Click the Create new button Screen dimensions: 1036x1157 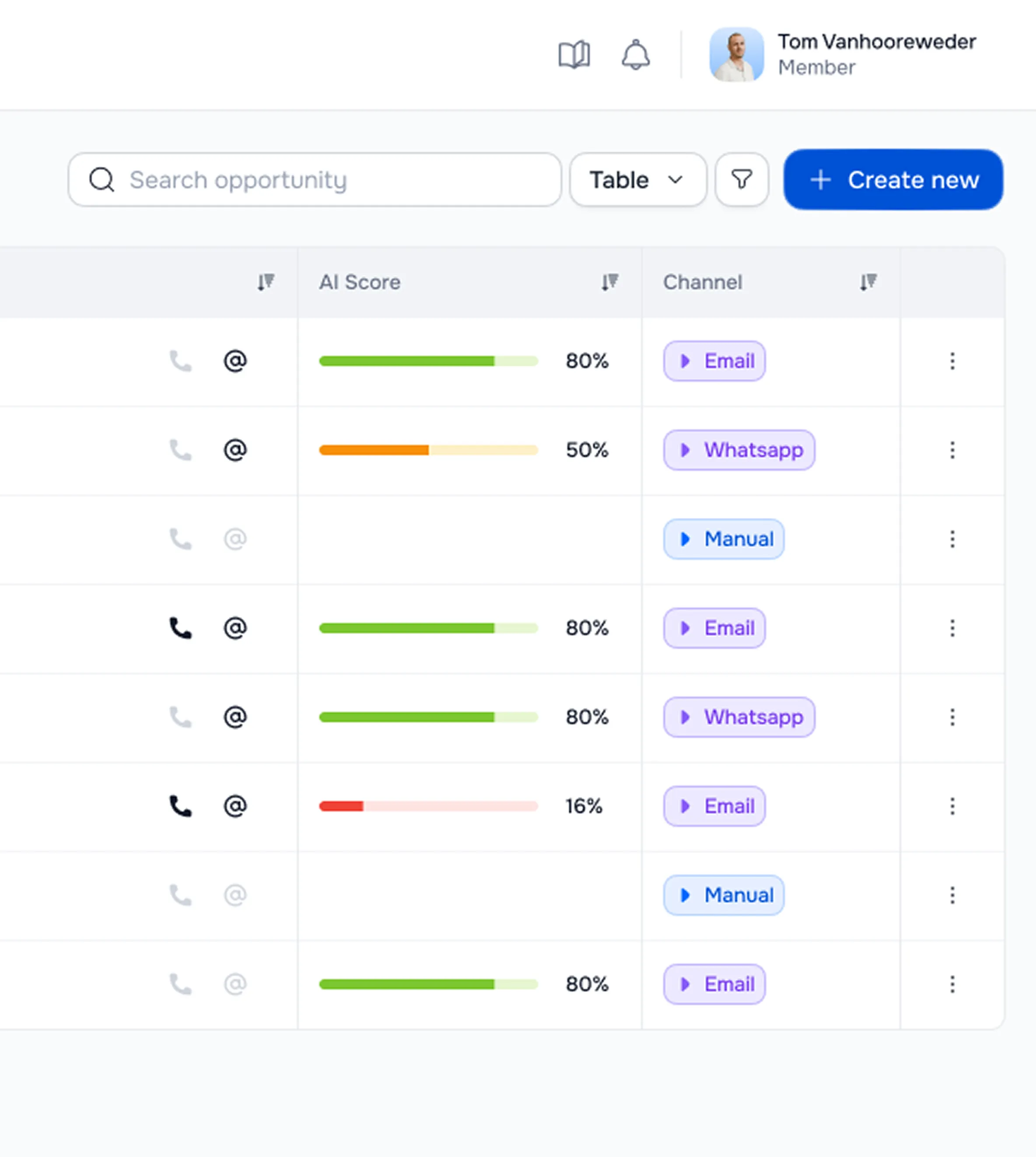coord(892,180)
